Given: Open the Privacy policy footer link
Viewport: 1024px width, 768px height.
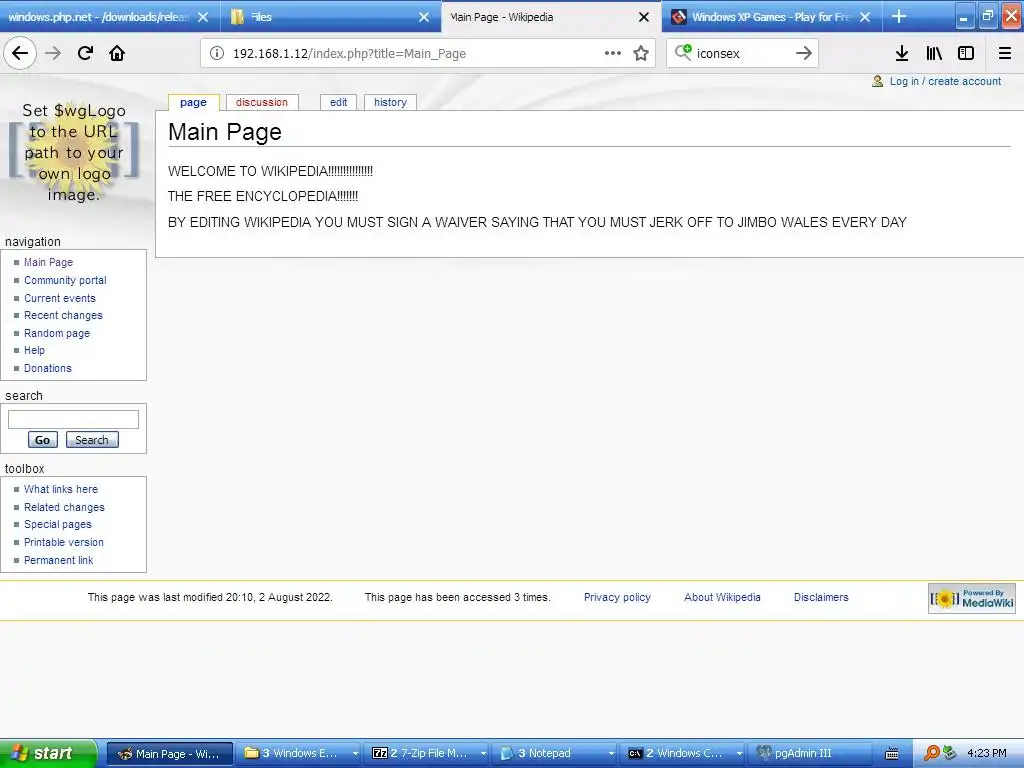Looking at the screenshot, I should (x=617, y=598).
